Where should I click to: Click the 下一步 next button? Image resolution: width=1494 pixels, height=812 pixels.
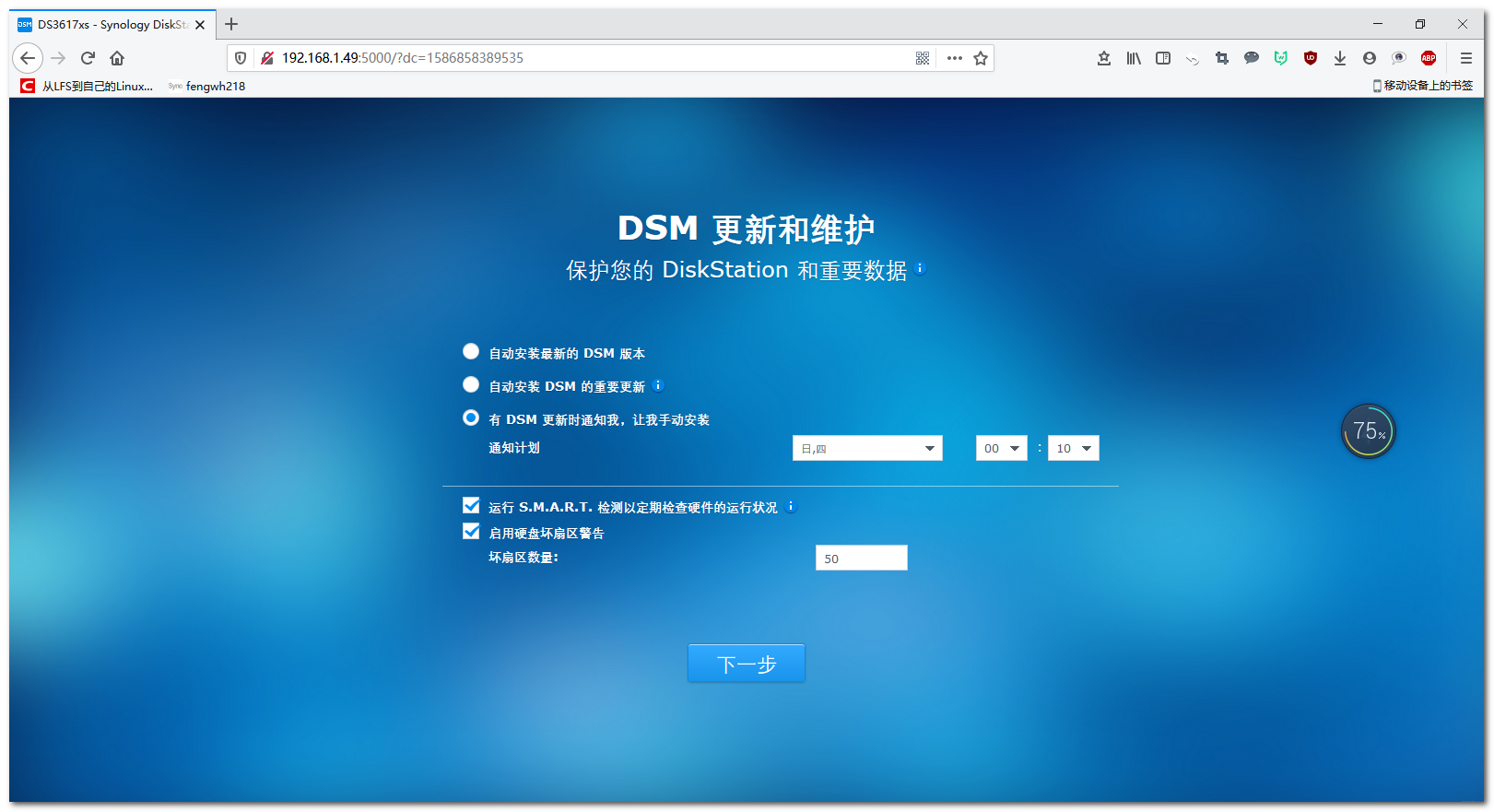coord(747,663)
